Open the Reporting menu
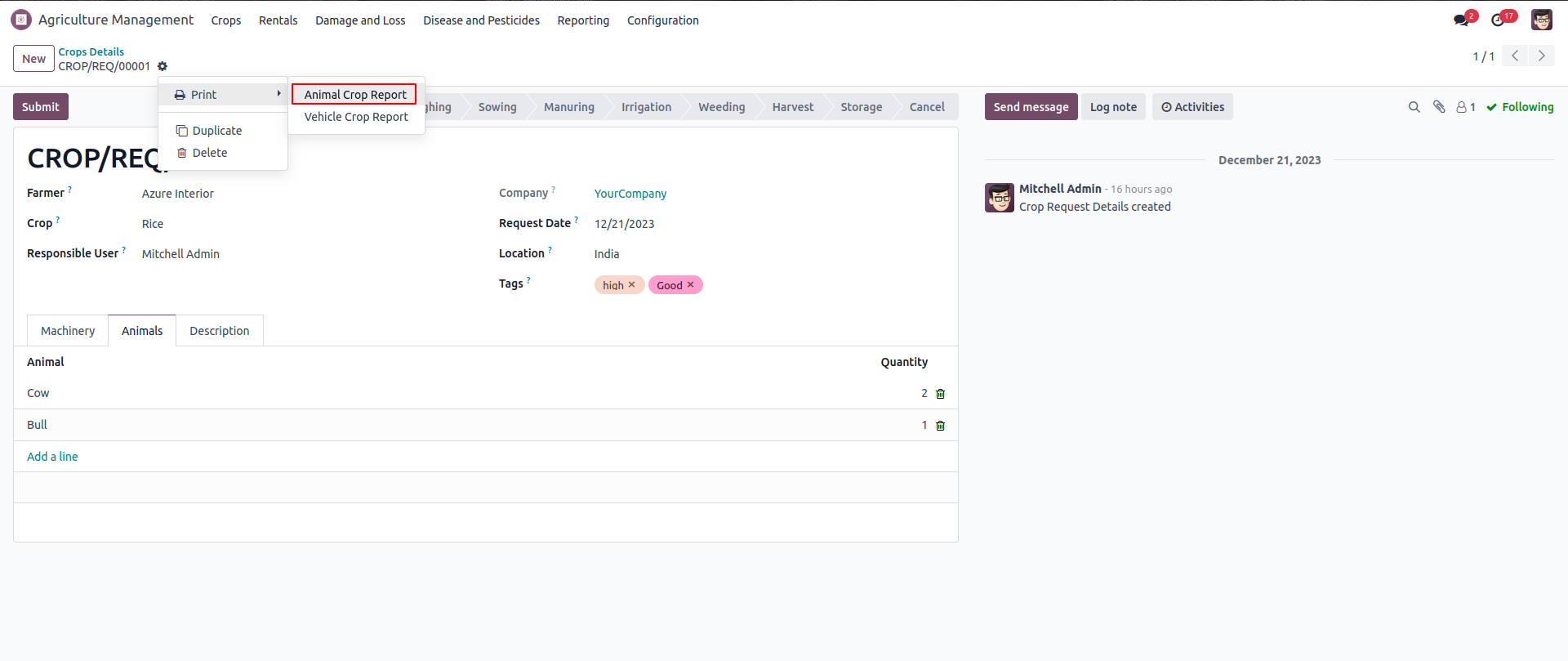 coord(583,20)
